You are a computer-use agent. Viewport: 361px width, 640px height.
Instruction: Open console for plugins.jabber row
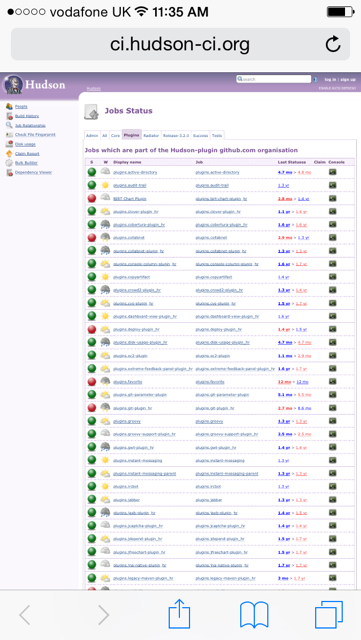332,500
